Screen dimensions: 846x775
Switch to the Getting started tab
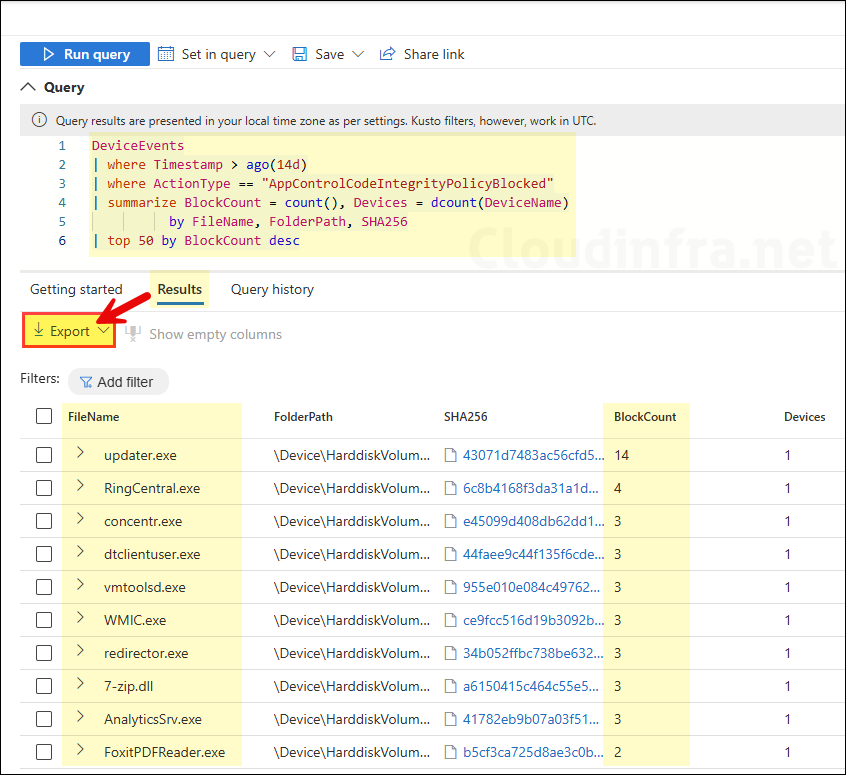[76, 289]
